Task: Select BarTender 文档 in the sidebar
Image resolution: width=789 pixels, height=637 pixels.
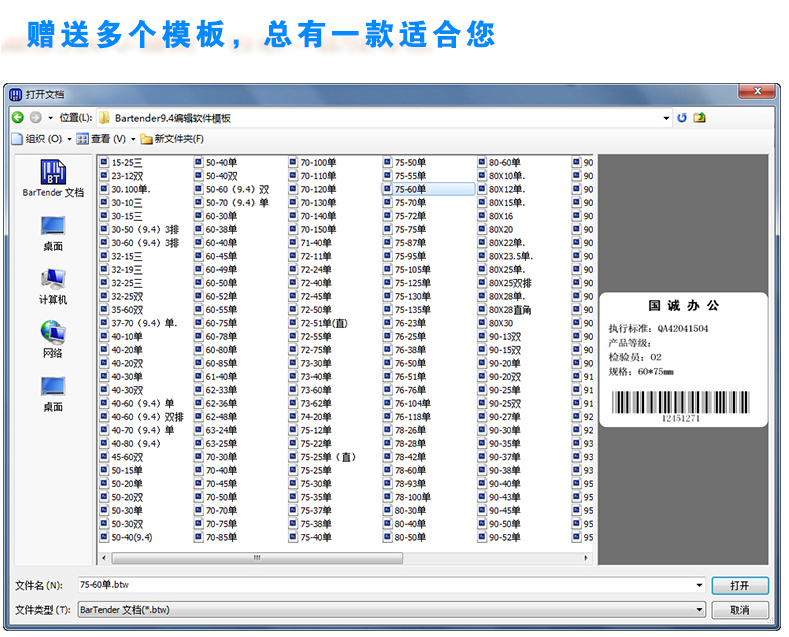Action: (53, 178)
